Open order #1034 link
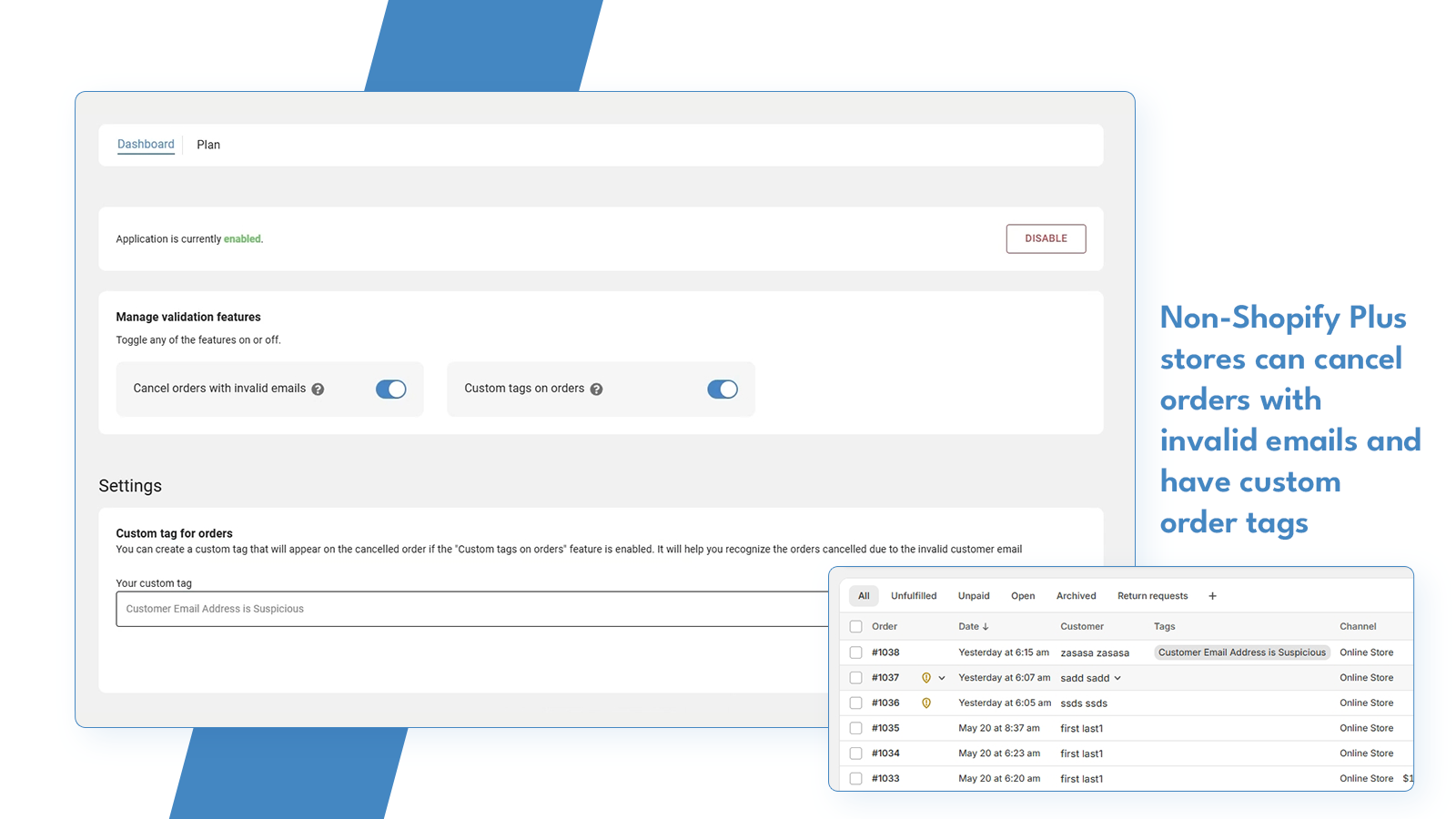The width and height of the screenshot is (1456, 819). point(885,753)
